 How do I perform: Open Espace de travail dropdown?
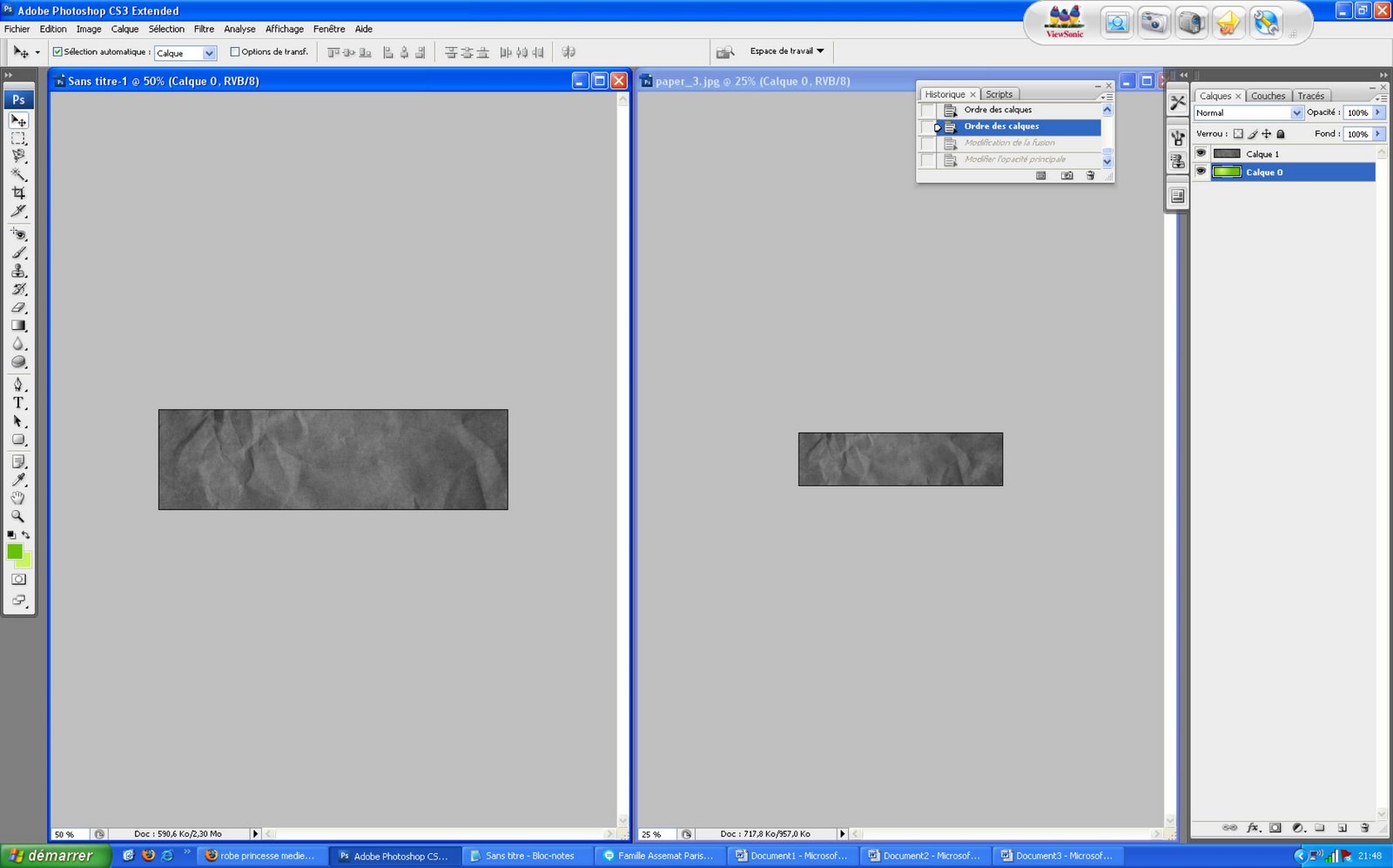pyautogui.click(x=787, y=51)
